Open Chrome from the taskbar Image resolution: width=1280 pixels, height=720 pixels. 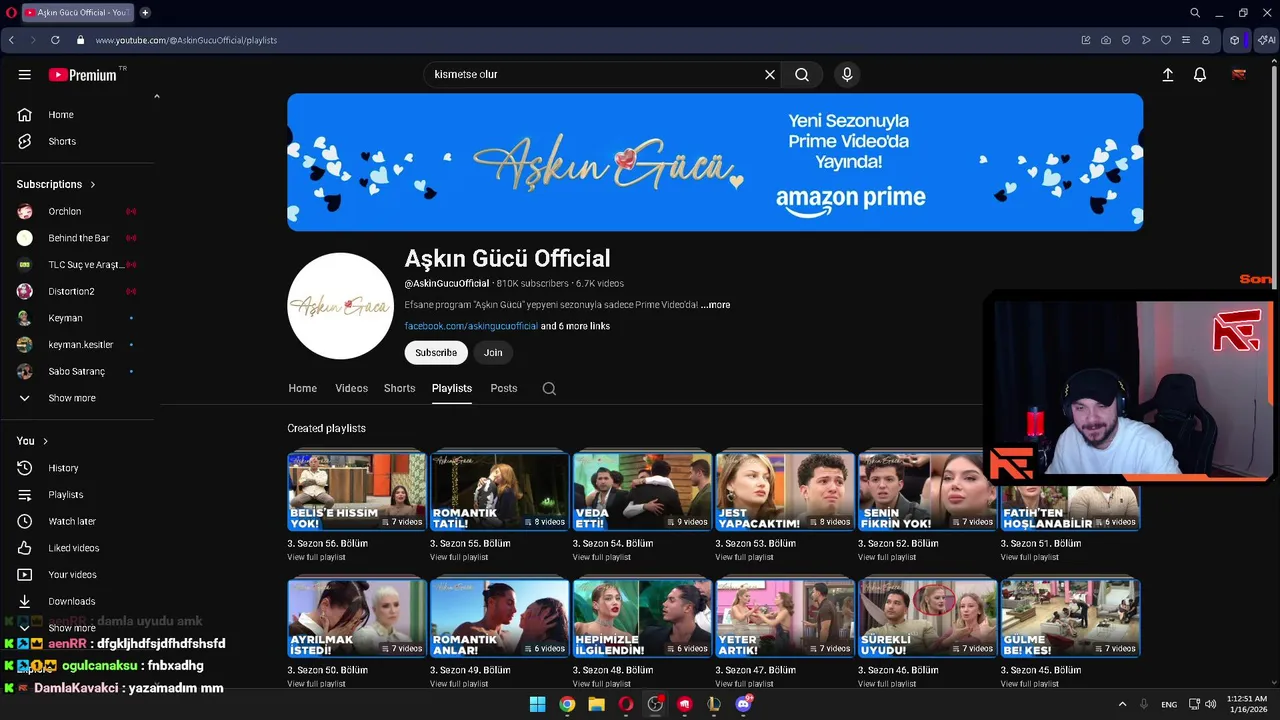567,704
